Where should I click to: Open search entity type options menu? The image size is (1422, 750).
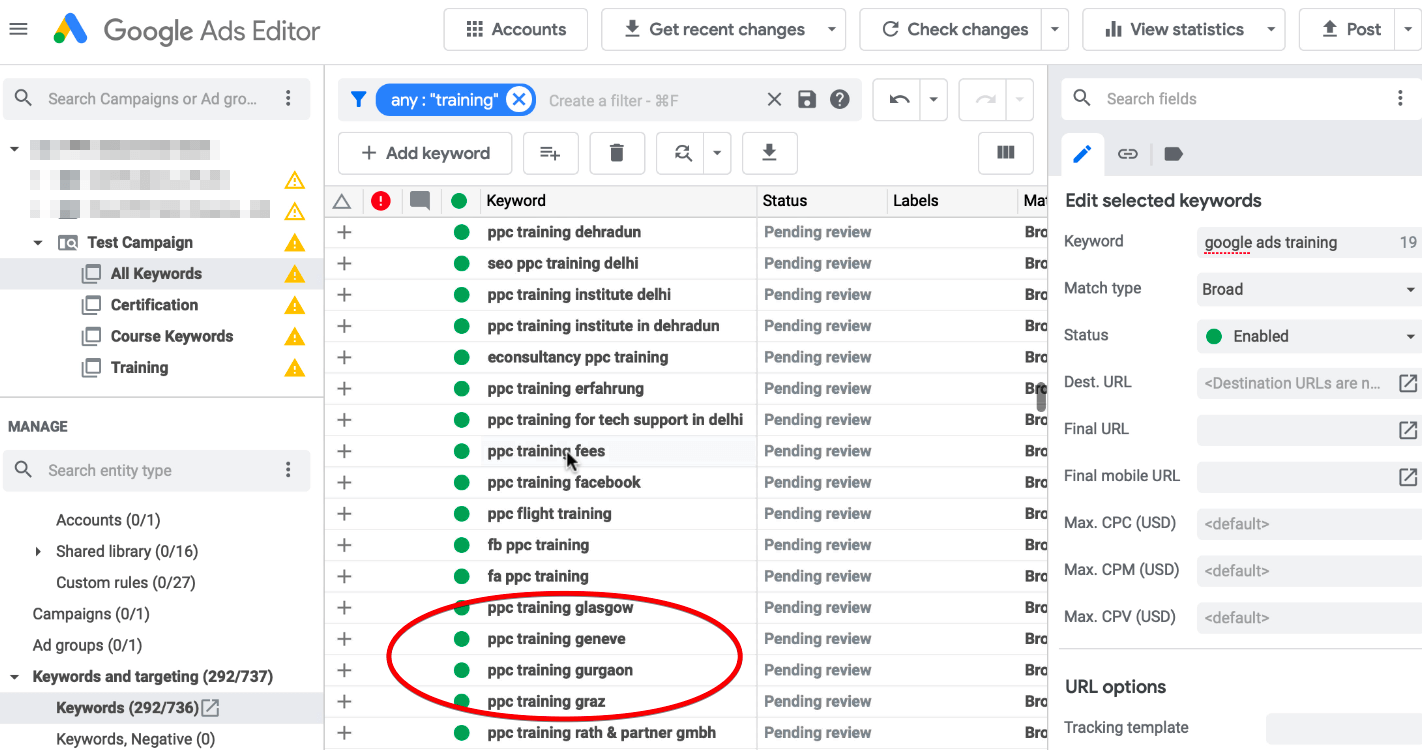[x=288, y=470]
